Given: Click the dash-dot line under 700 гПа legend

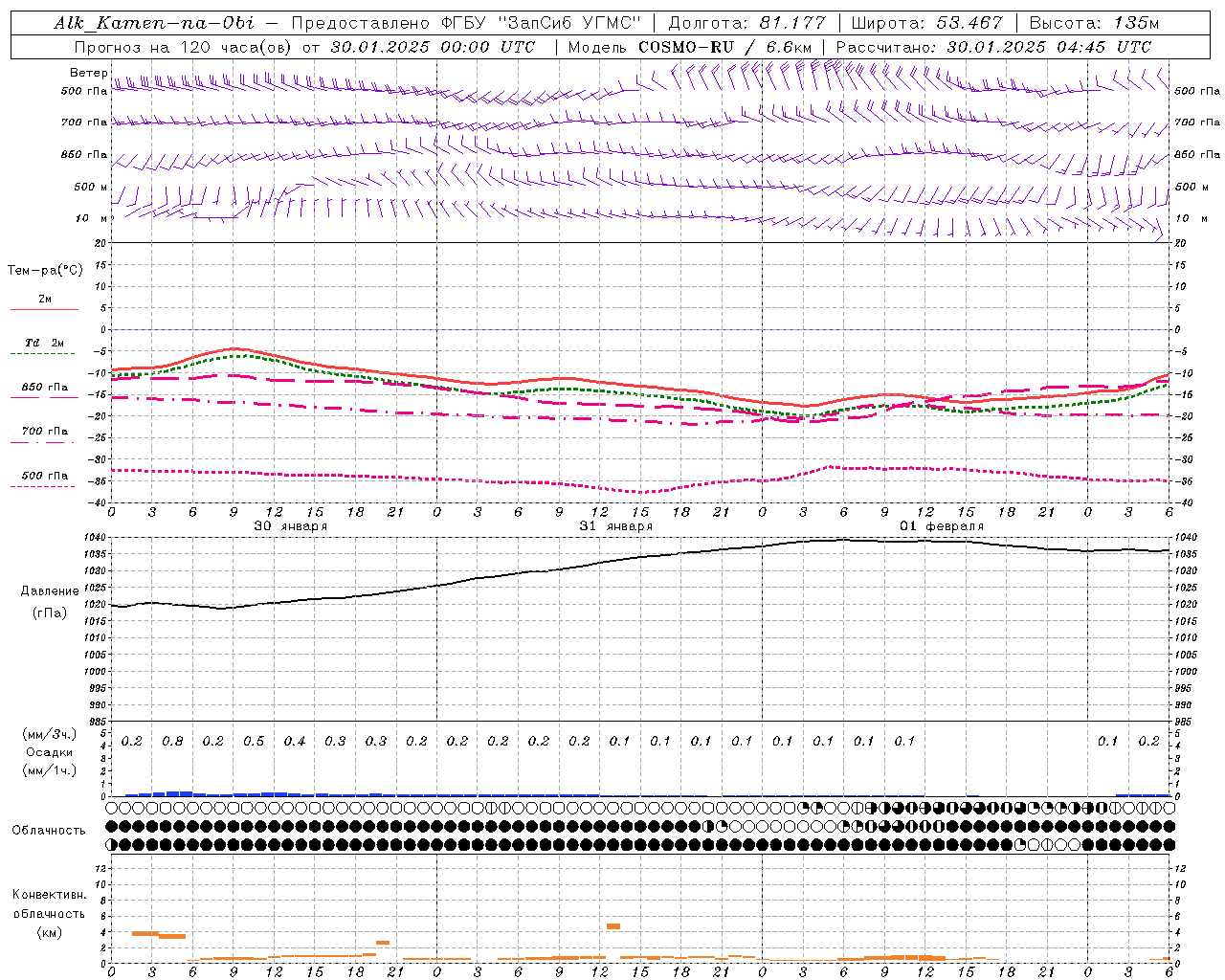Looking at the screenshot, I should pos(42,442).
